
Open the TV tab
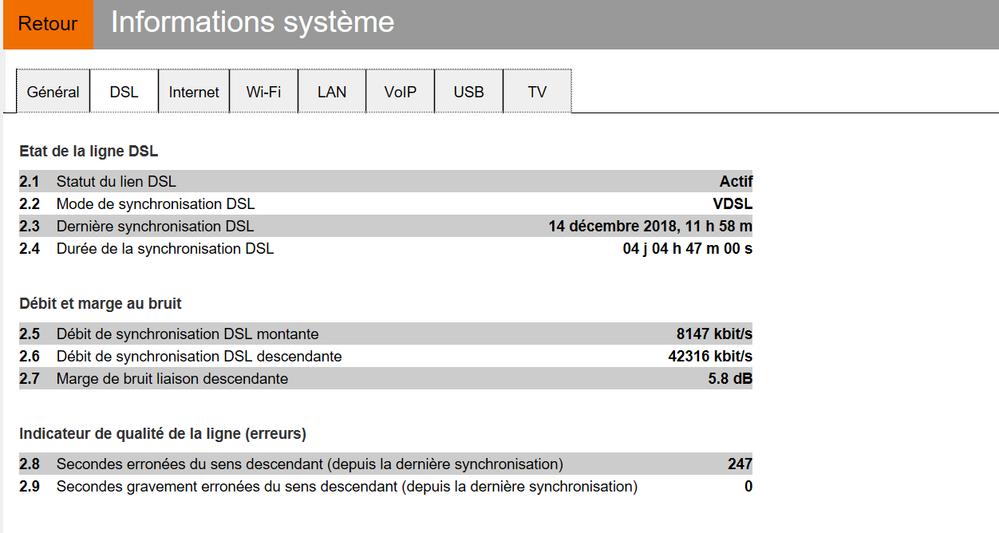pyautogui.click(x=537, y=92)
